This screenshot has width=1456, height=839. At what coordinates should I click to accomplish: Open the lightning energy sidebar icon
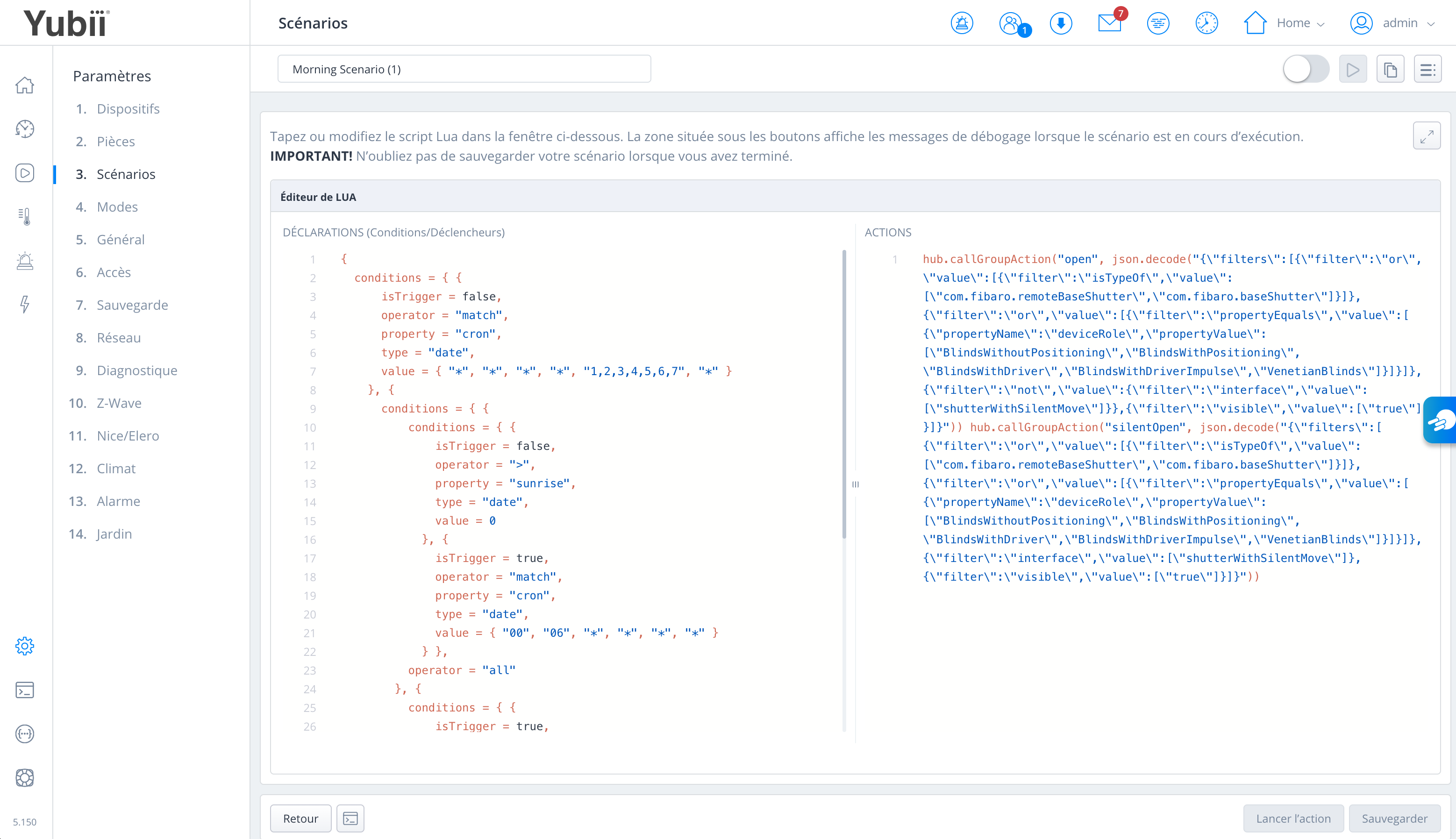25,304
